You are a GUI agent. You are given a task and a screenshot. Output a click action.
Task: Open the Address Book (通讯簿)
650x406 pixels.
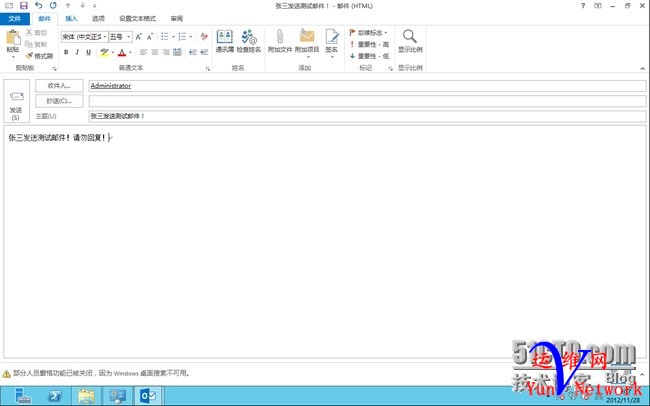coord(225,41)
